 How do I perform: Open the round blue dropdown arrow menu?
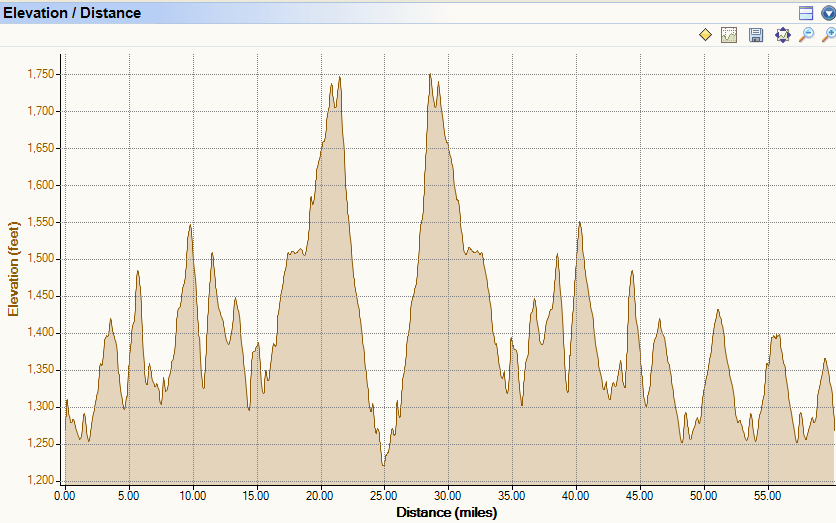(828, 13)
